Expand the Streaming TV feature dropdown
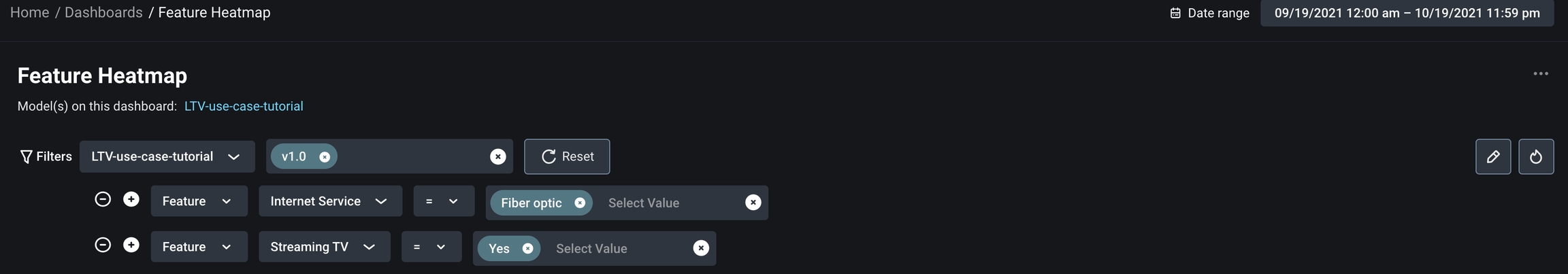Image resolution: width=1568 pixels, height=274 pixels. pos(324,247)
